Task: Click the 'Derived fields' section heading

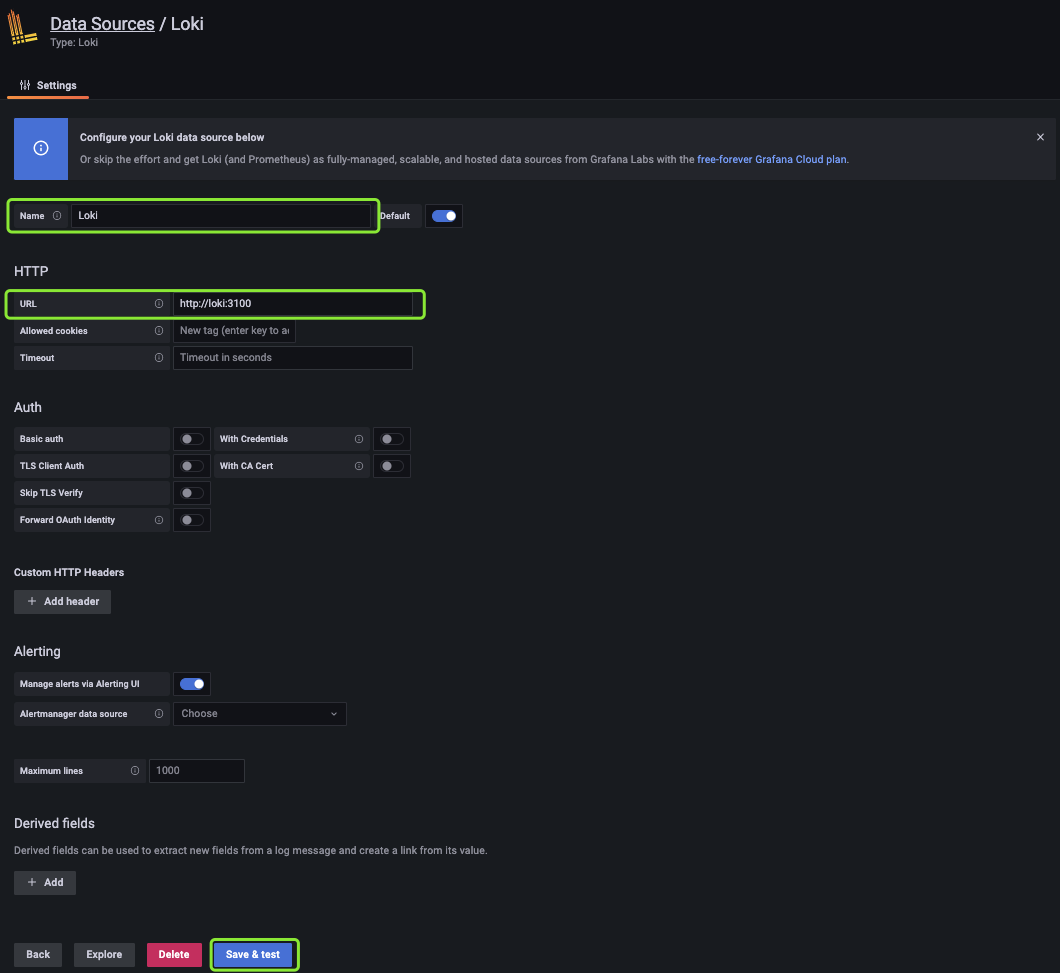Action: click(x=54, y=823)
